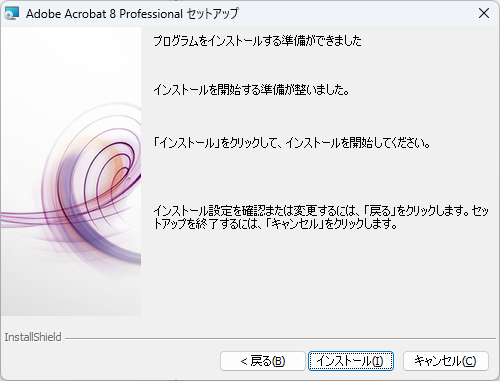This screenshot has height=381, width=500.
Task: Go back with the 戻る(B) button
Action: point(263,361)
